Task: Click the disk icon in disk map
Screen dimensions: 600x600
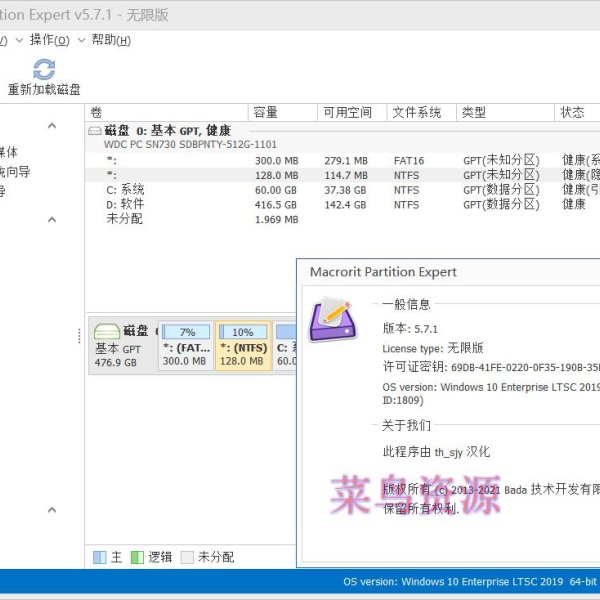Action: pos(105,331)
